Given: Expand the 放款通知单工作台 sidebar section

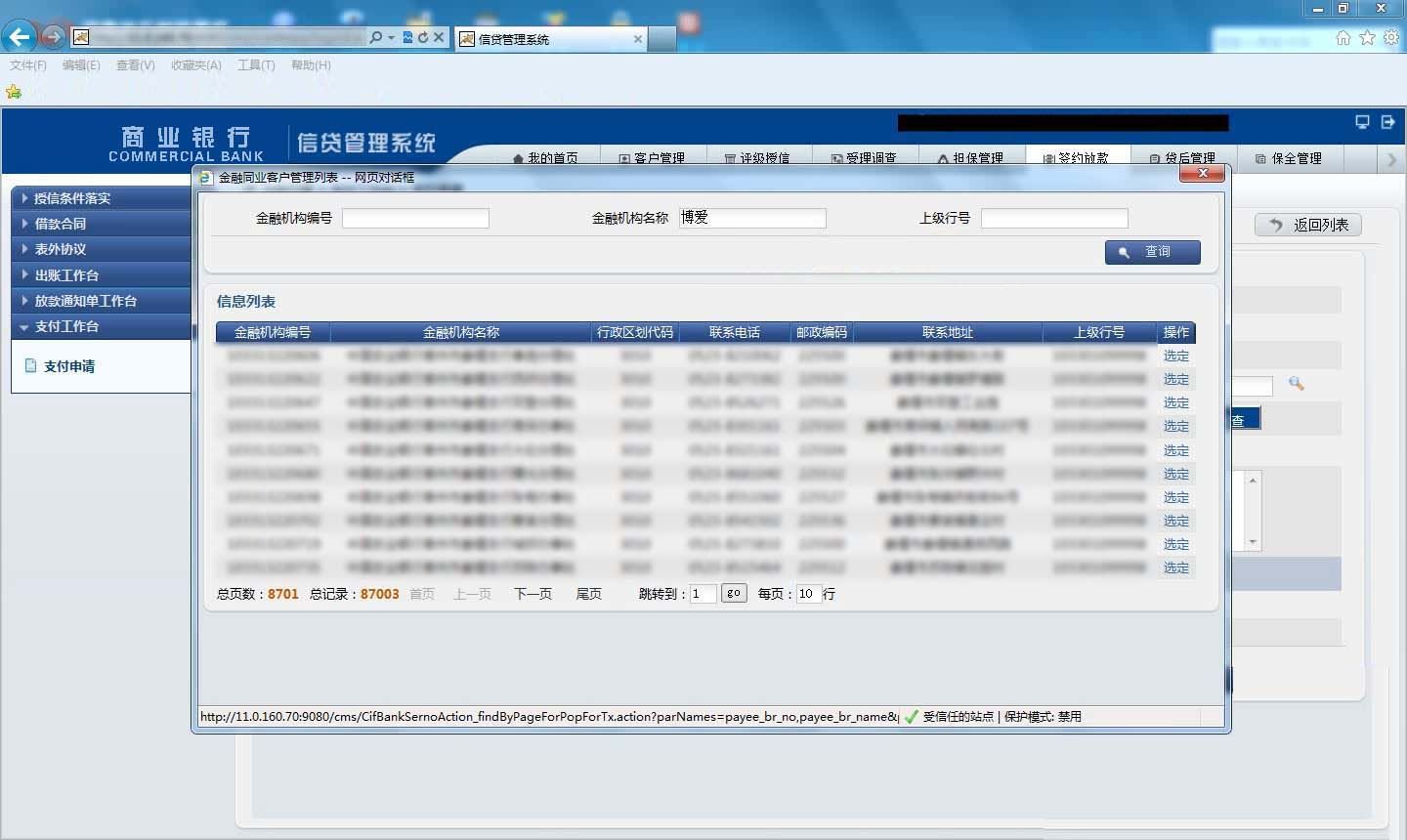Looking at the screenshot, I should tap(102, 301).
